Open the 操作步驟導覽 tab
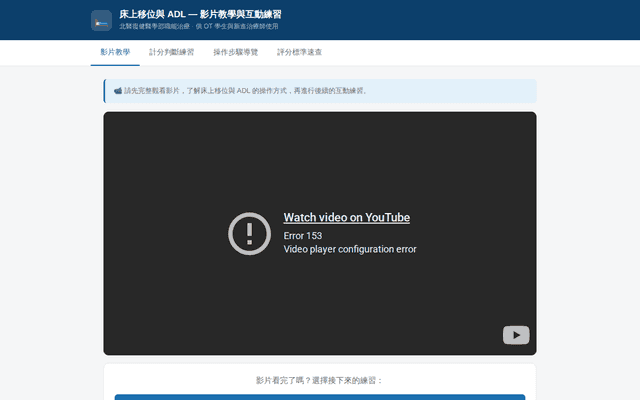Viewport: 640px width, 400px height. 236,52
